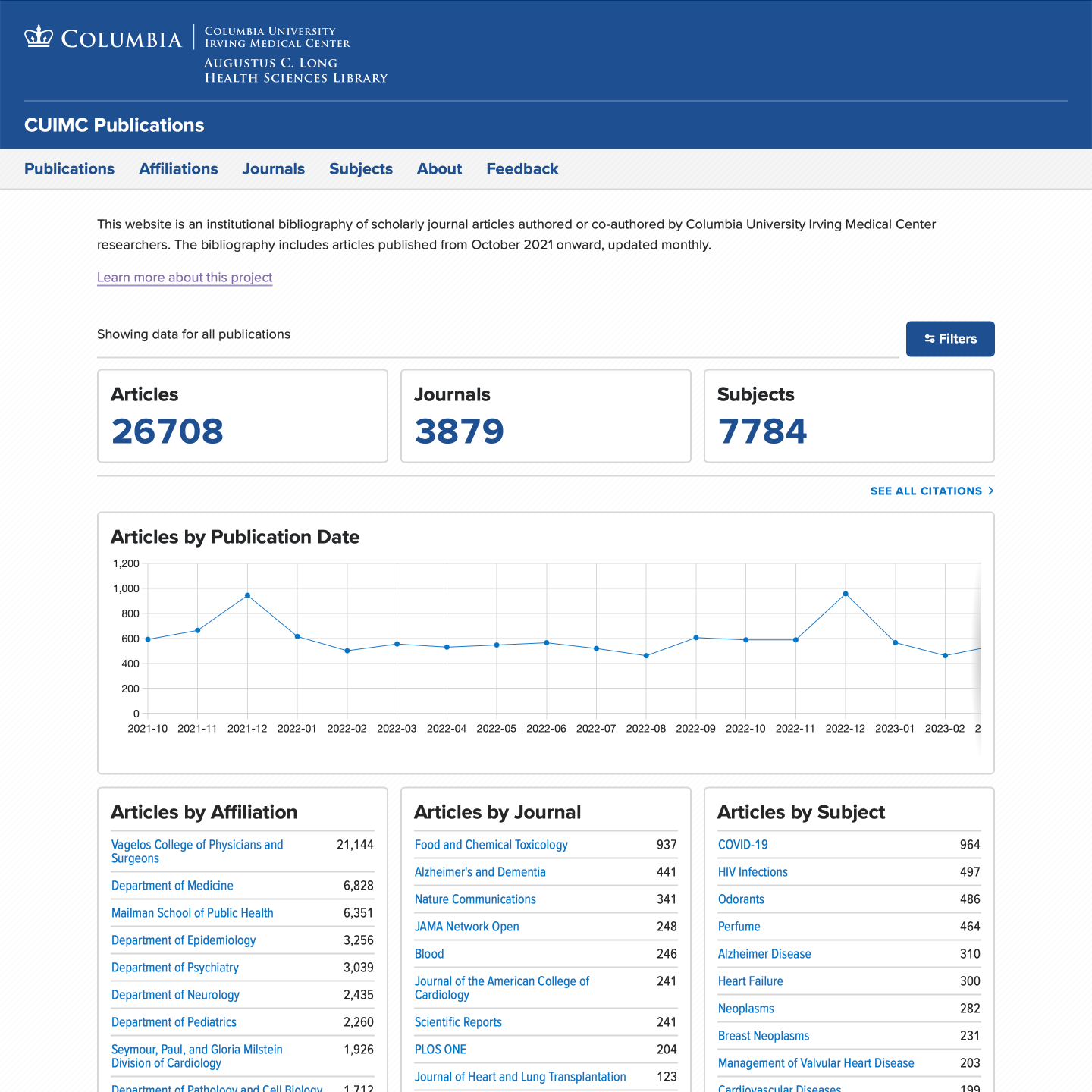
Task: Click the Journals count 3879
Action: click(x=460, y=431)
